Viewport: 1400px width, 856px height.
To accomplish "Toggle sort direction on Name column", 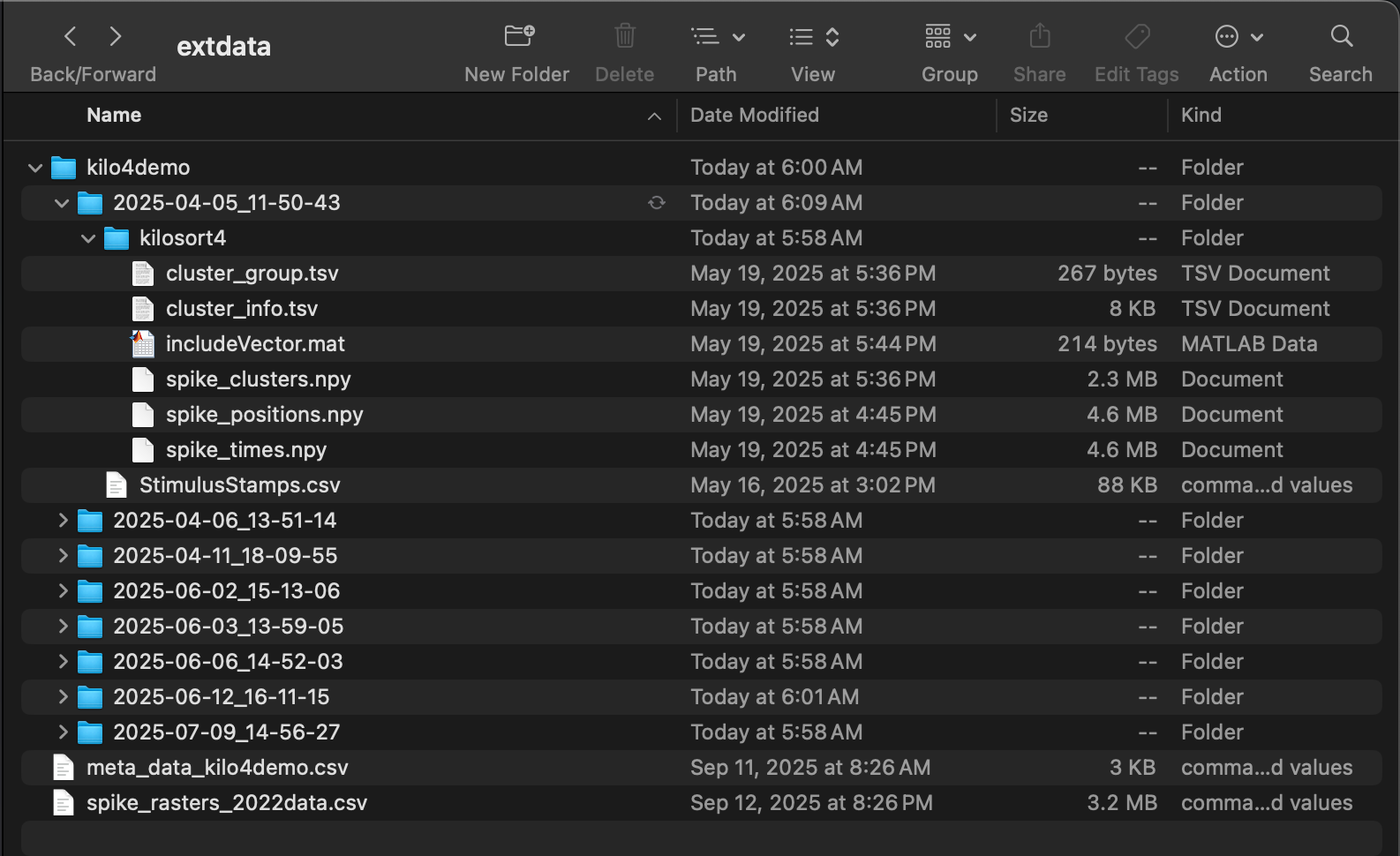I will point(653,116).
